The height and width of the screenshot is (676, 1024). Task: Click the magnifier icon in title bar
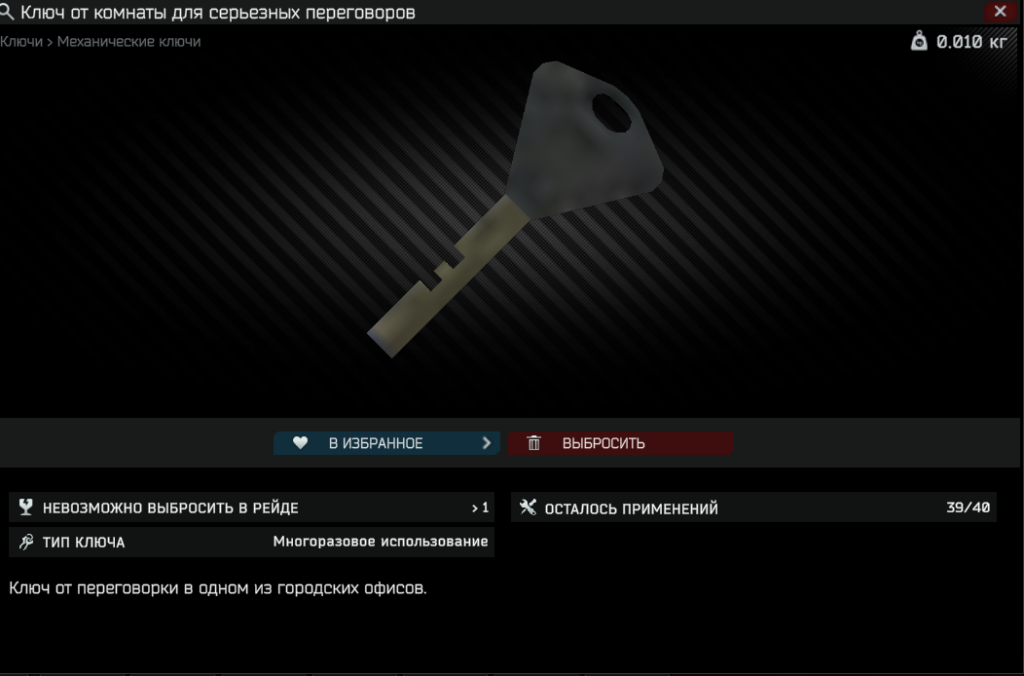[7, 11]
